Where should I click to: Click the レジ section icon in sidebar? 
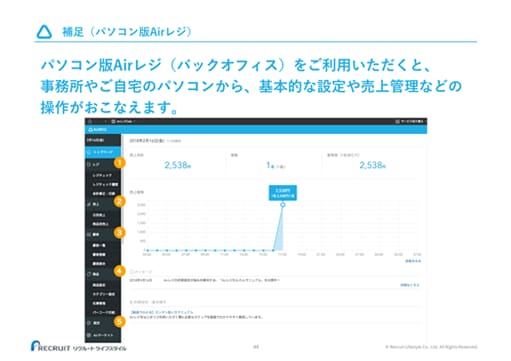[89, 165]
